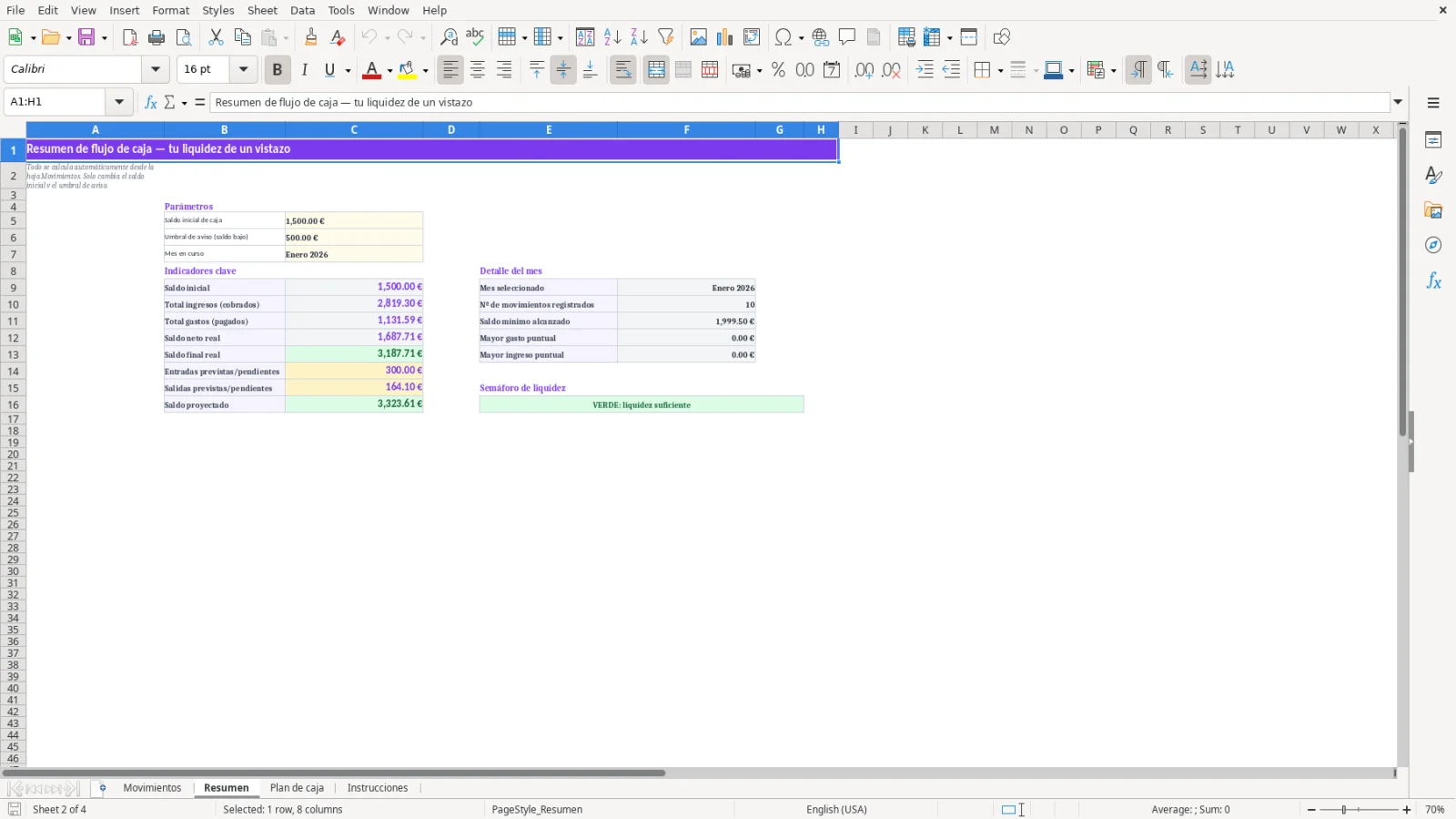Open the font name dropdown
The width and height of the screenshot is (1456, 819).
[156, 69]
